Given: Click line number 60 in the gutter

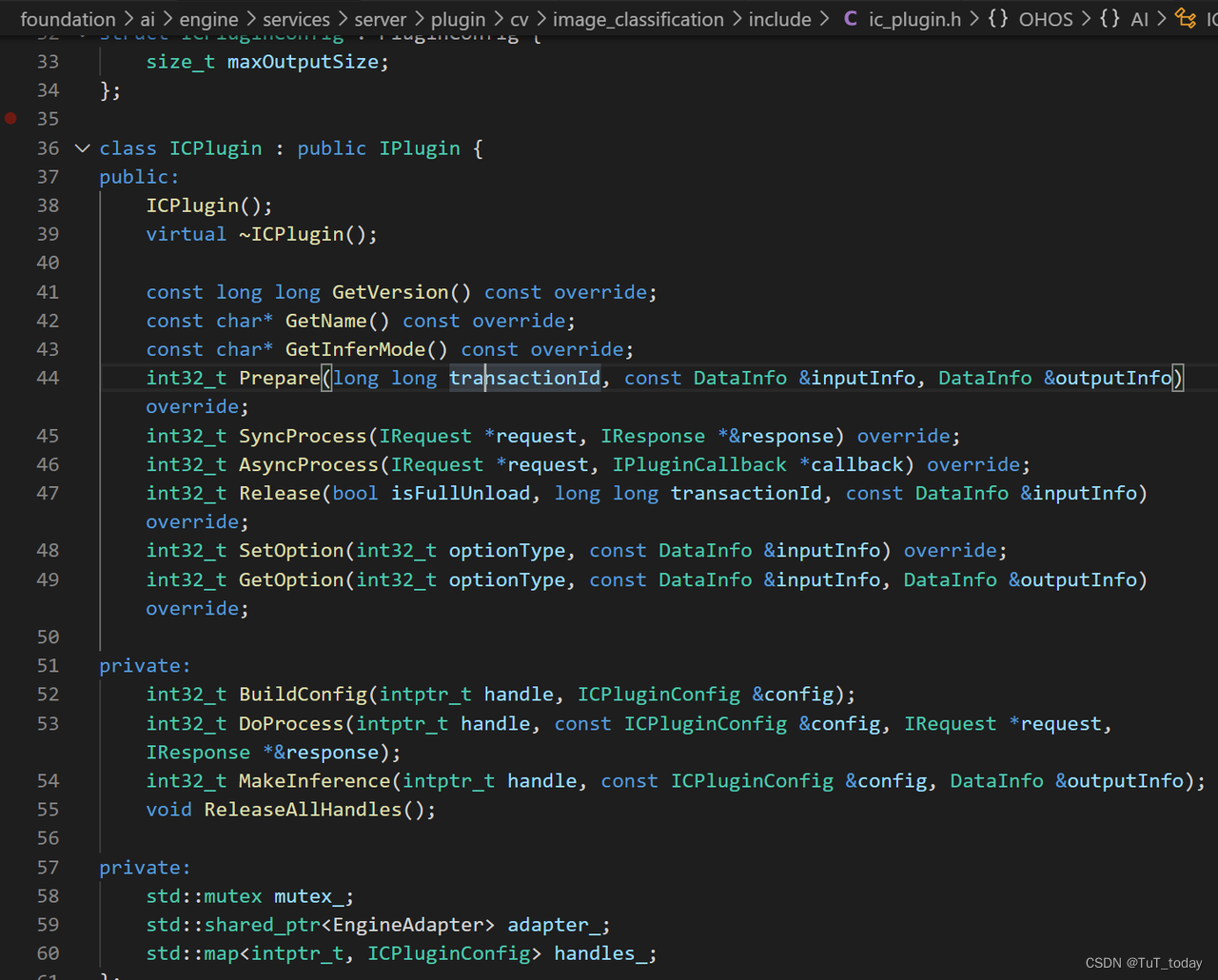Looking at the screenshot, I should [48, 953].
